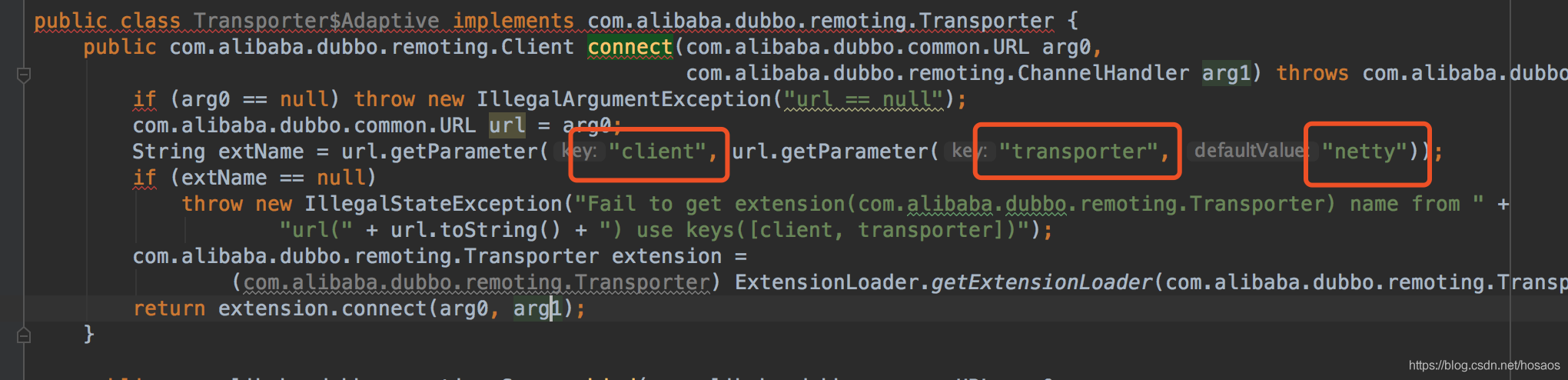Click the Transporter$Adaptive class name
This screenshot has width=1568, height=380.
click(x=316, y=21)
